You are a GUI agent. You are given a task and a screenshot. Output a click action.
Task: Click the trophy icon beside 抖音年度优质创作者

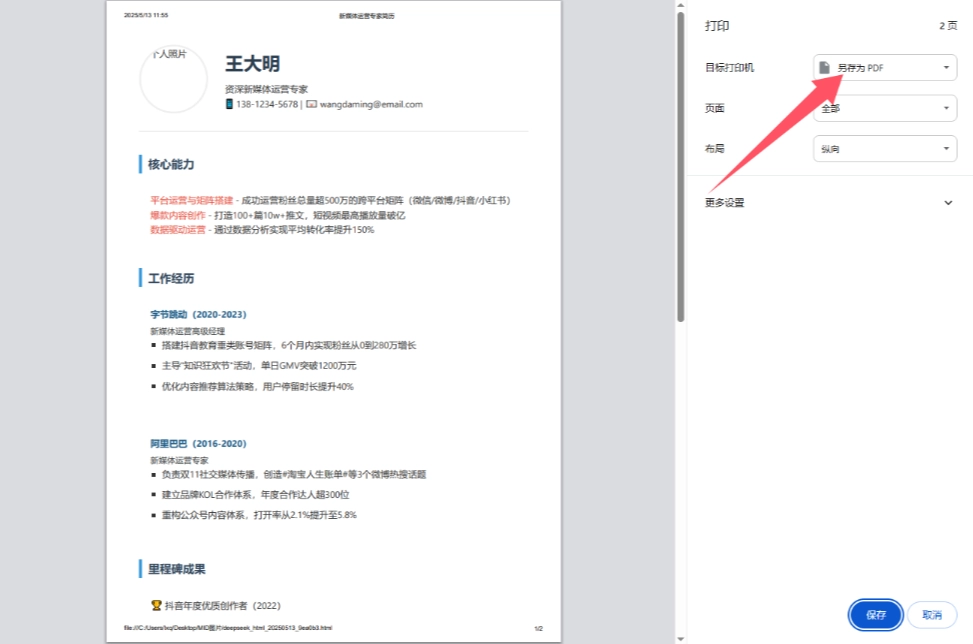[156, 605]
